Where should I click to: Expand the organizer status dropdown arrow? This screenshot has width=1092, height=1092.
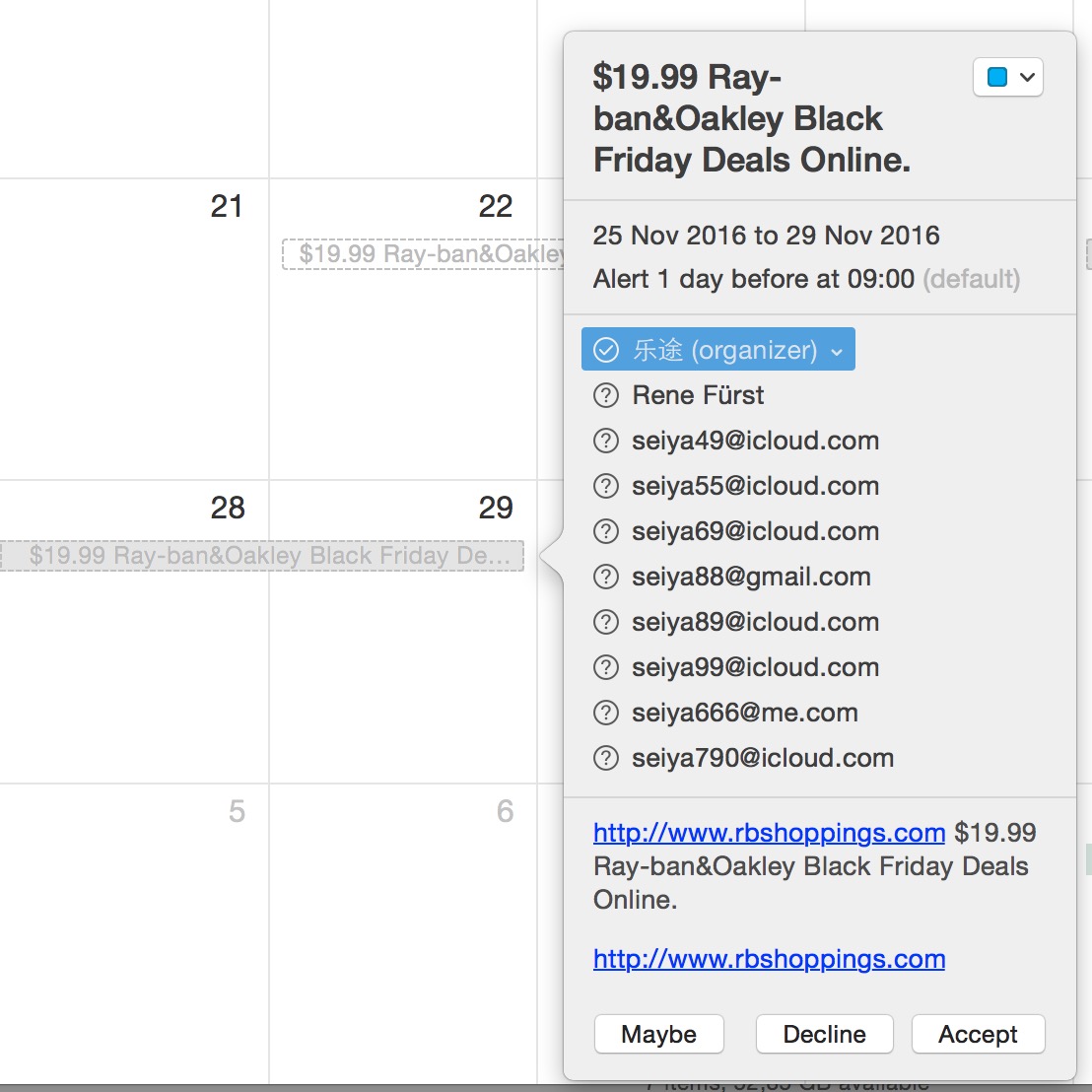(837, 352)
